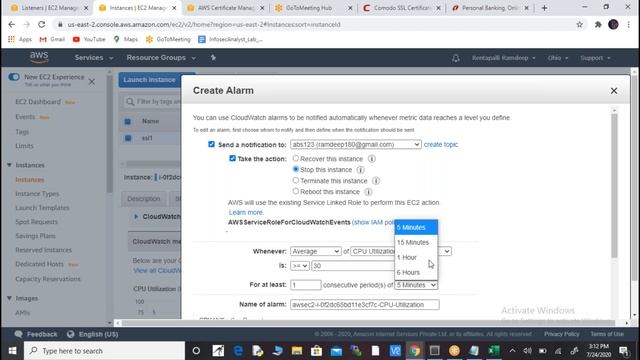The height and width of the screenshot is (360, 640).
Task: Toggle the New EC2 Experience switch
Action: tap(14, 77)
